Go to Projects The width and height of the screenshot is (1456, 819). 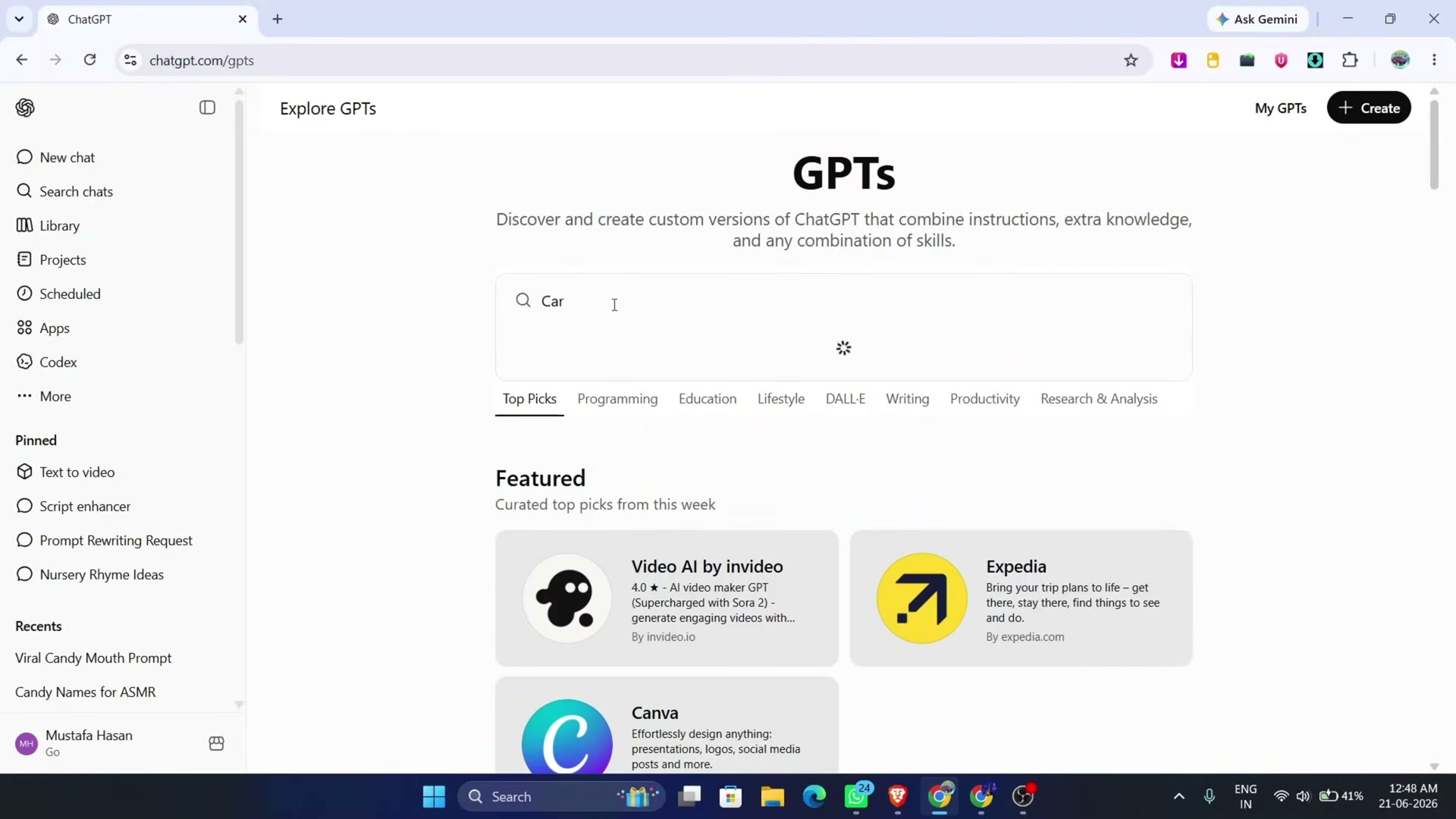(x=121, y=259)
